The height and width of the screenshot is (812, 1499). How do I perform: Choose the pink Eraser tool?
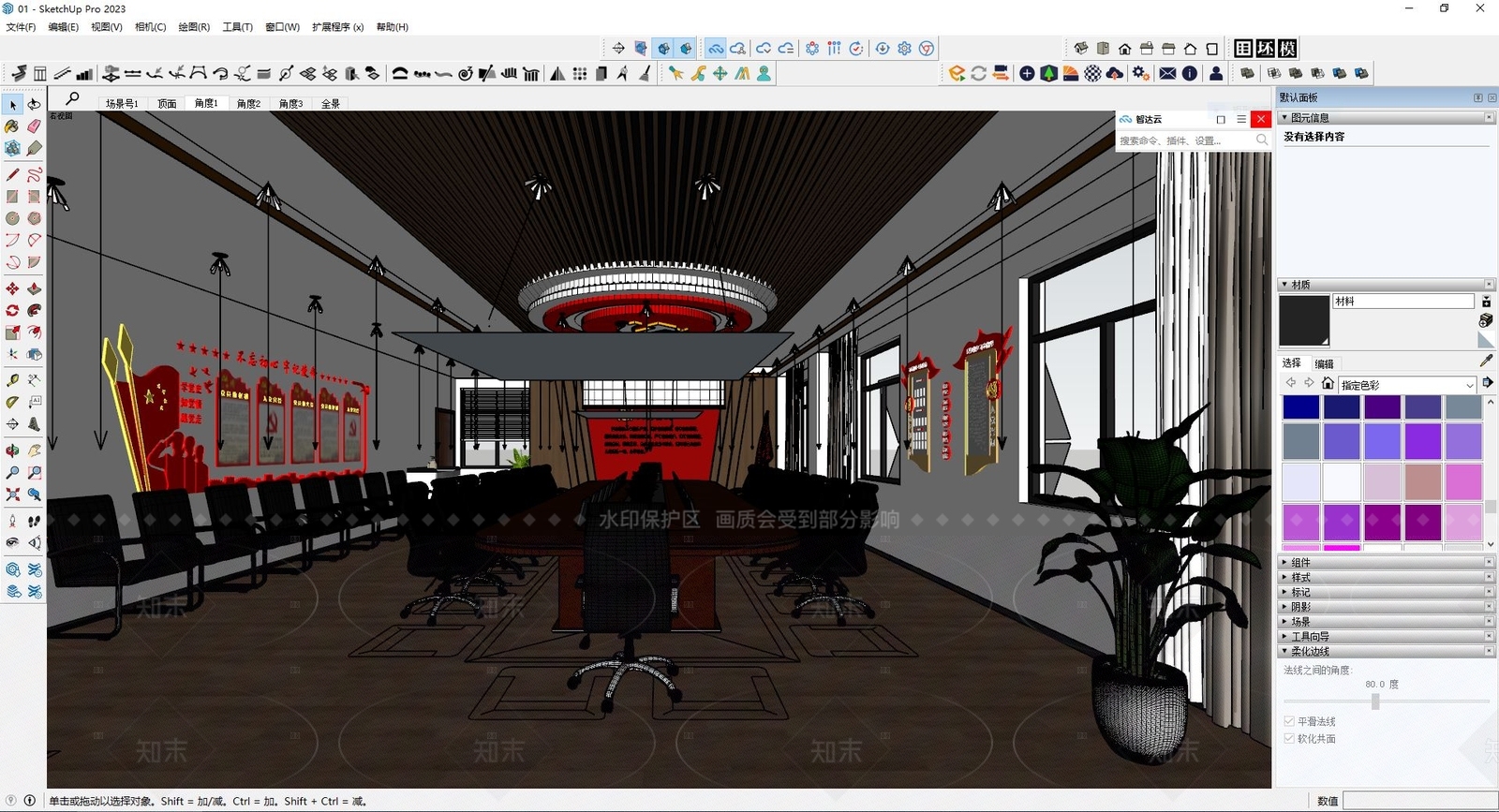35,126
